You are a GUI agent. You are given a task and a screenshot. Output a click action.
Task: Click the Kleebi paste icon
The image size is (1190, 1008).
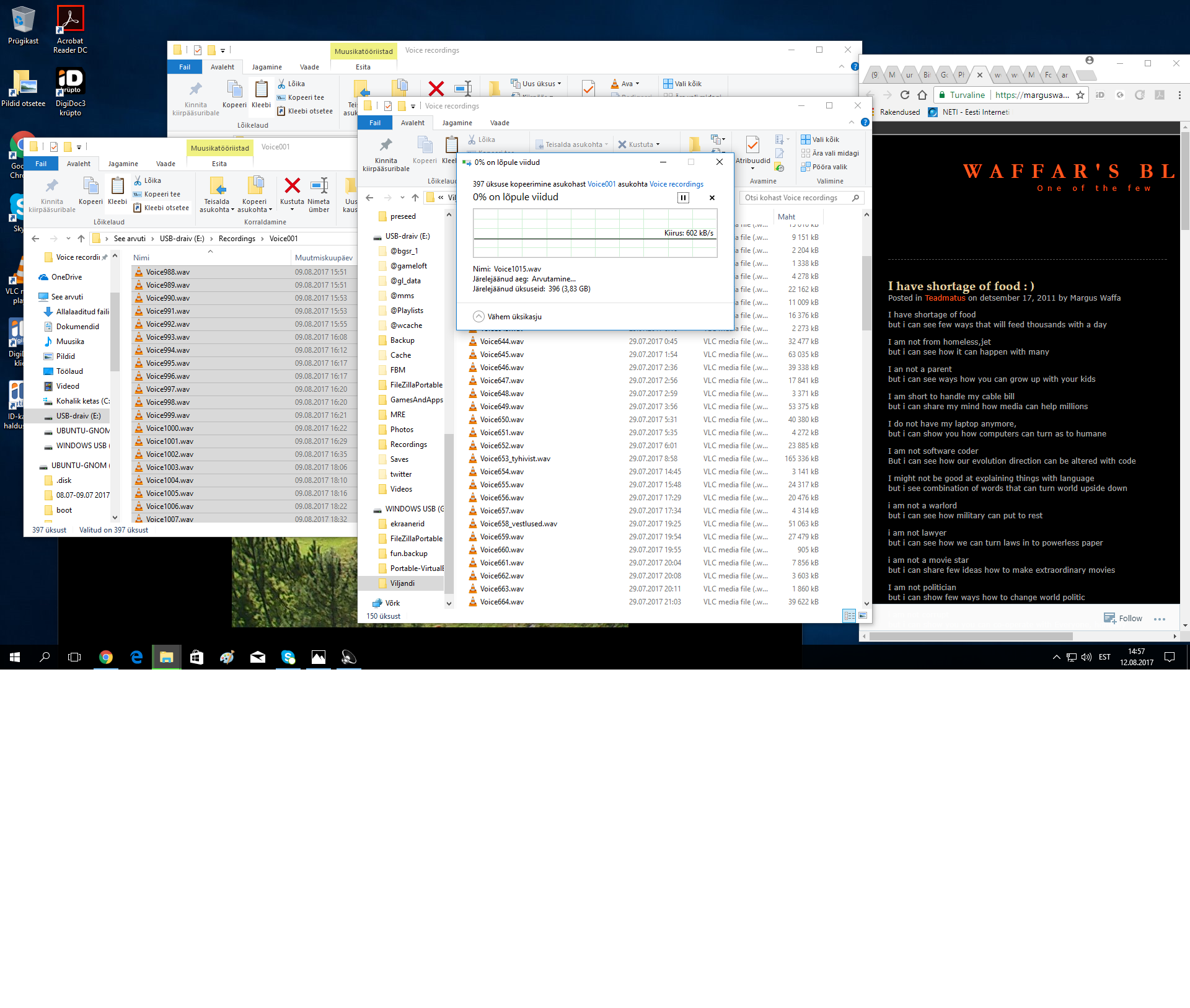click(117, 187)
